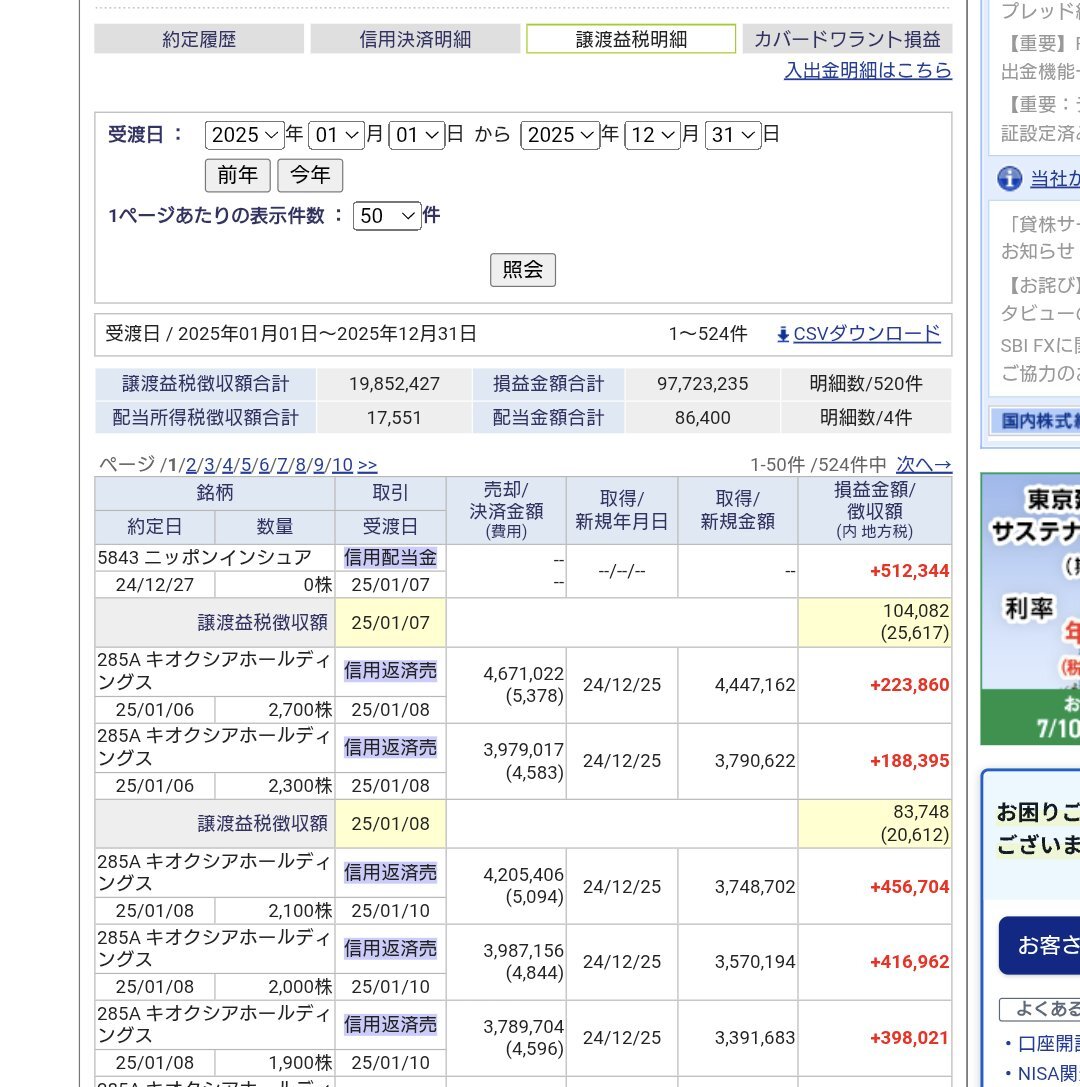Click the 2,300株 quantity cell
1080x1087 pixels.
pos(275,786)
